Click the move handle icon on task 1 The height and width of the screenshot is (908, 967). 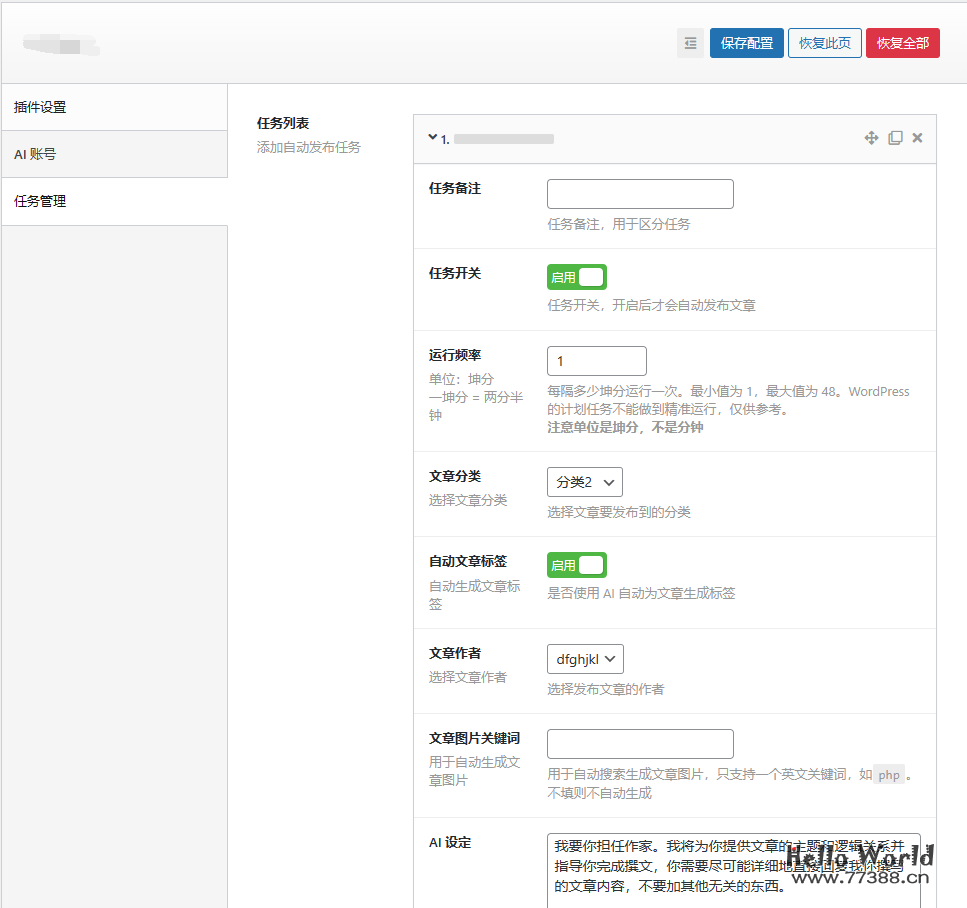871,138
